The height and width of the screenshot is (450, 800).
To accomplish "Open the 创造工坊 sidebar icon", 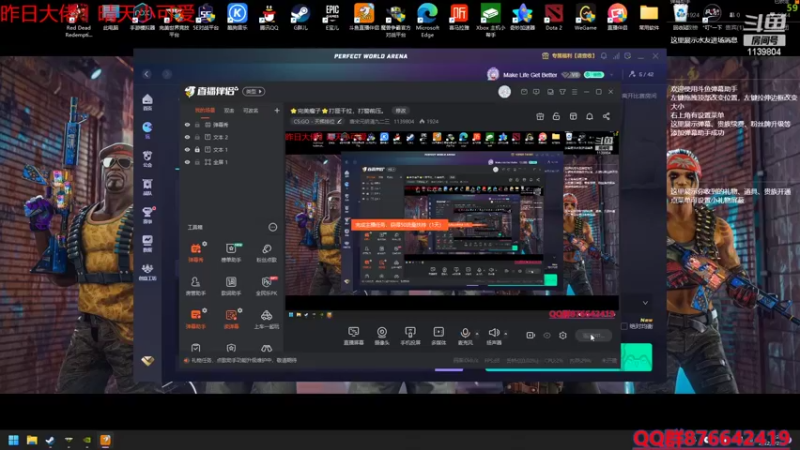I will (x=147, y=271).
